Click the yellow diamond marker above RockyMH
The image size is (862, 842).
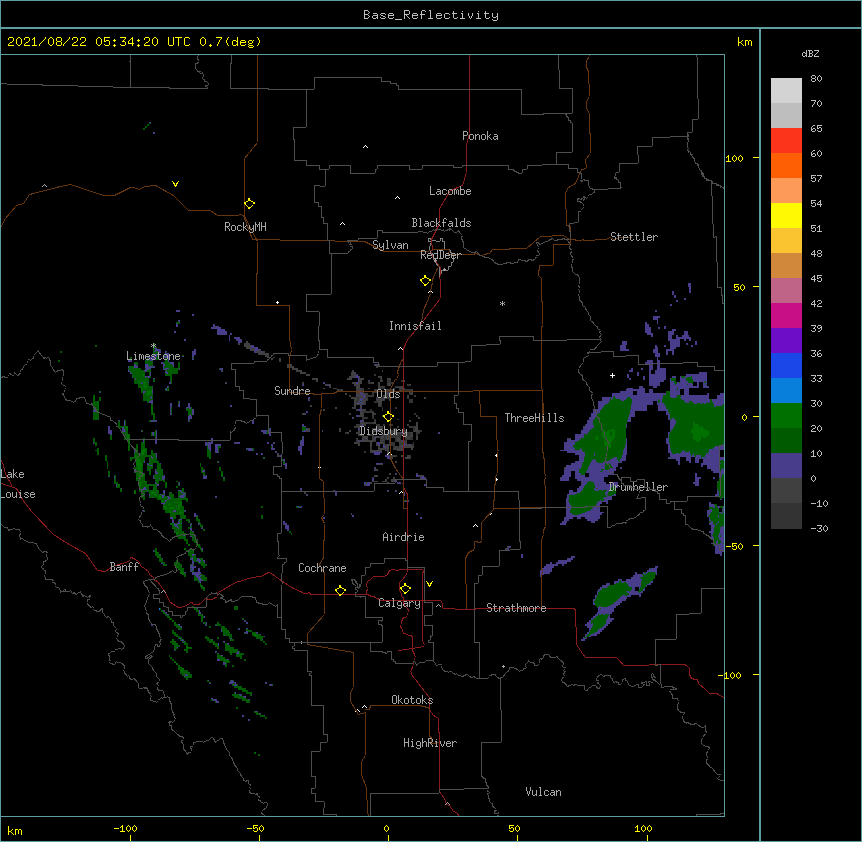249,204
